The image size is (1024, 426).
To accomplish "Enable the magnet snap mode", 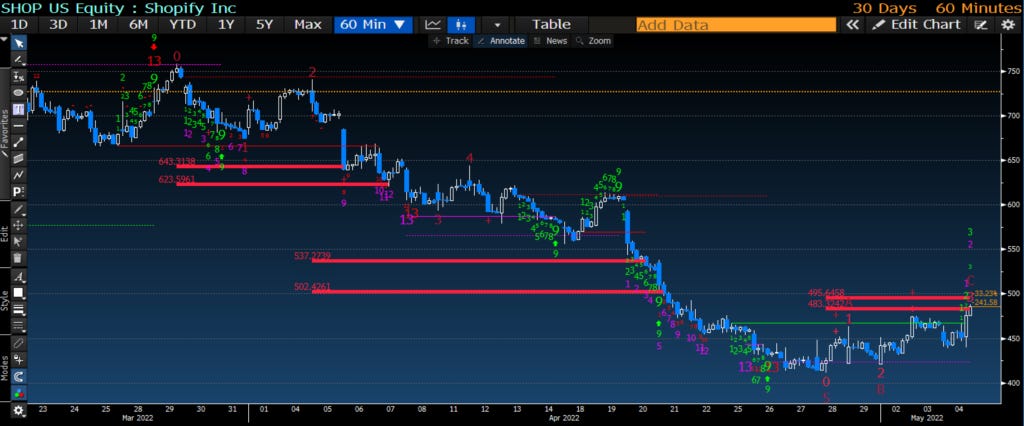I will [19, 377].
